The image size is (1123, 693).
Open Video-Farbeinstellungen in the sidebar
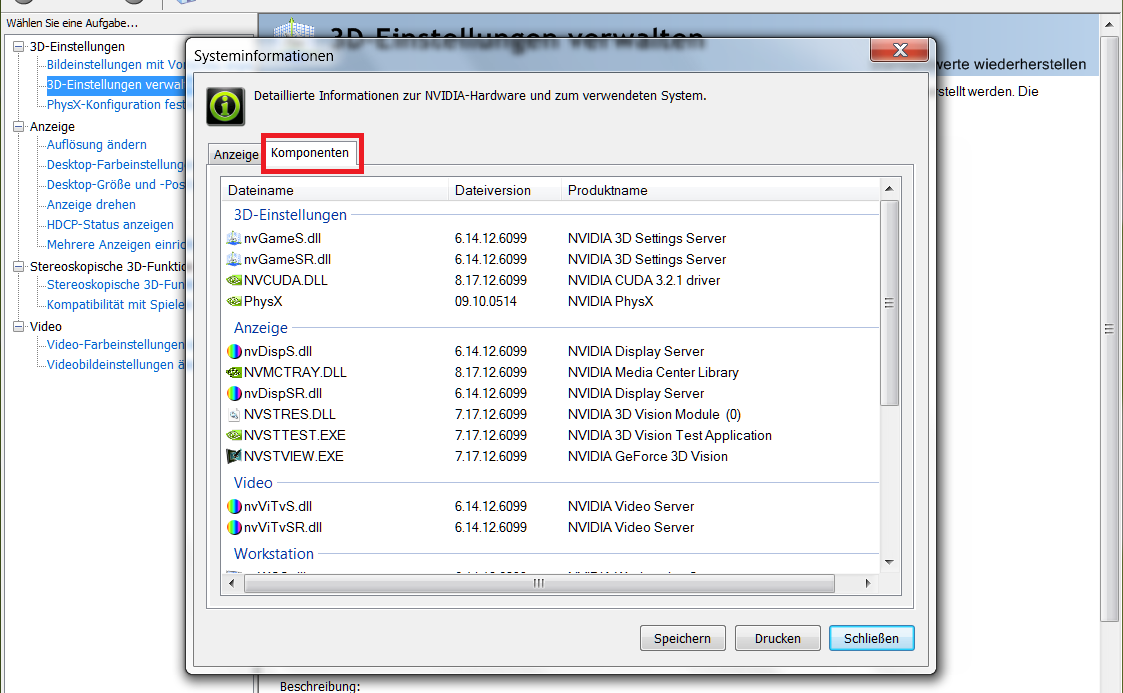click(x=115, y=345)
